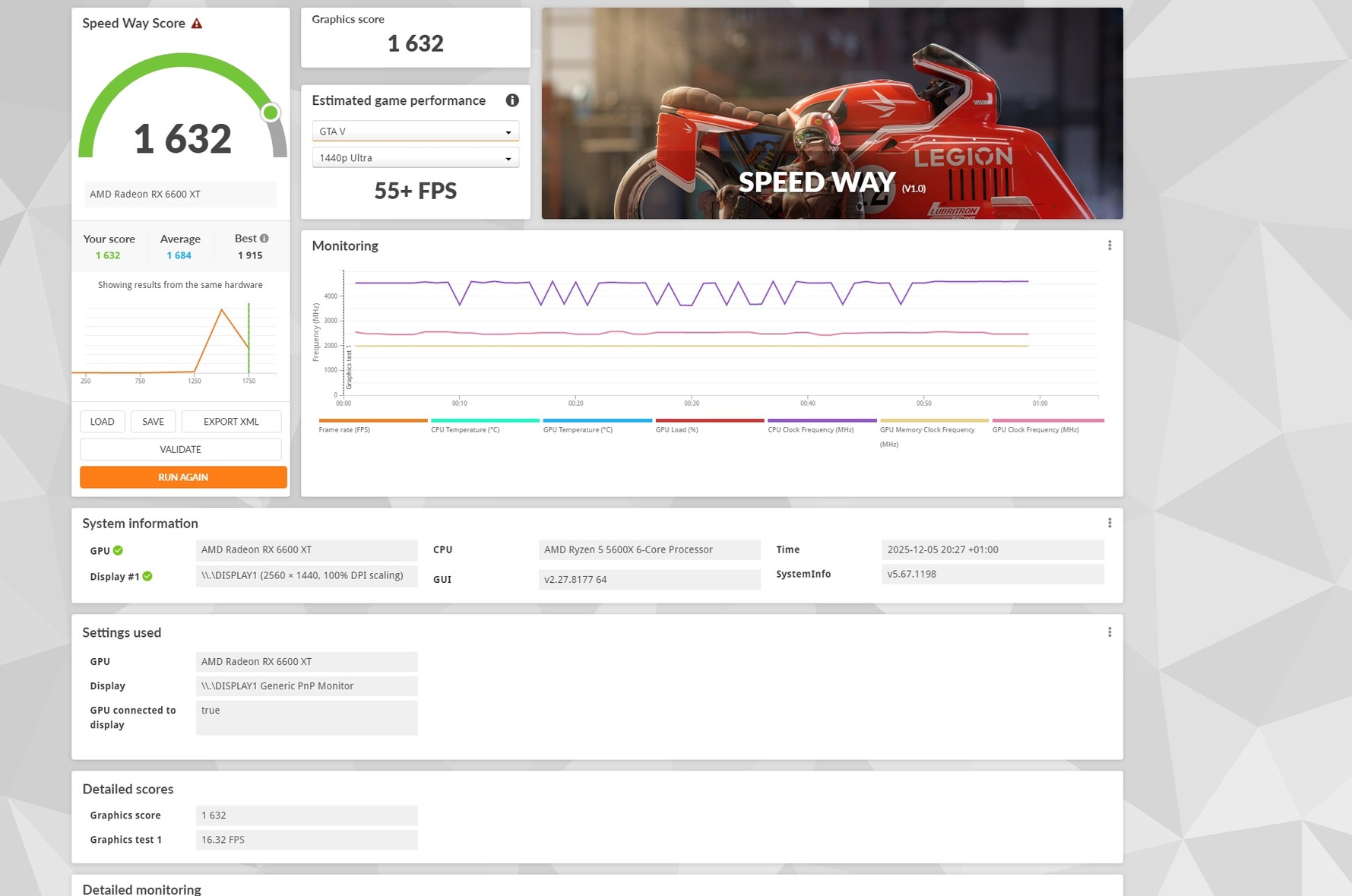Open the System information three-dot menu
1352x896 pixels.
[x=1110, y=523]
